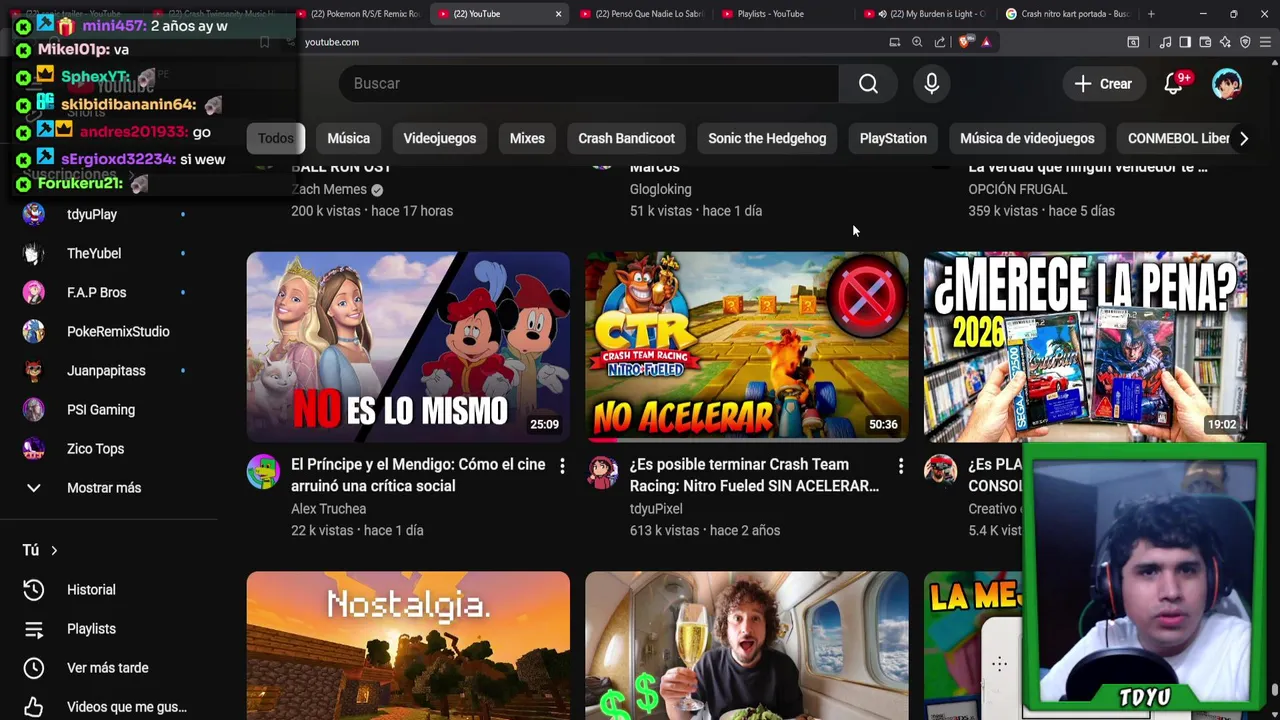This screenshot has width=1280, height=720.
Task: Open more options for El Príncipe y el Mendigo video
Action: pos(562,466)
